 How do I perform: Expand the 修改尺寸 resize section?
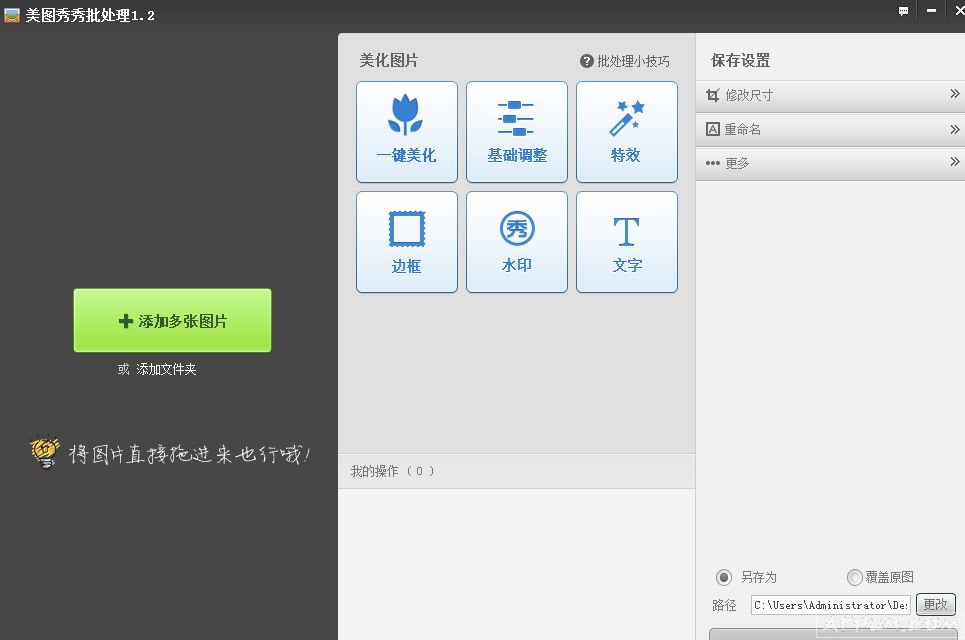[830, 95]
